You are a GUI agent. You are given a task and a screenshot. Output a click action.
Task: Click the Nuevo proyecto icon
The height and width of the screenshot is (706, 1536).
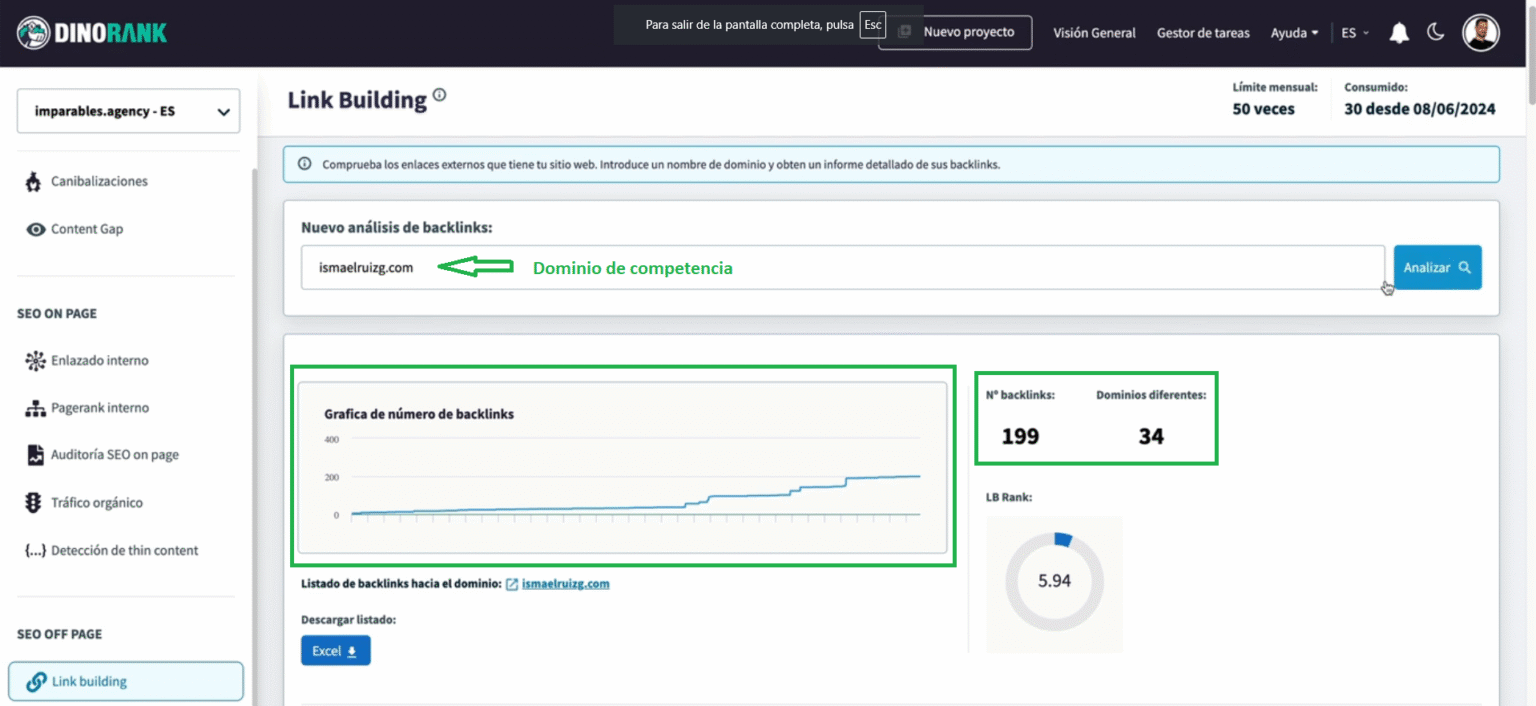point(904,32)
